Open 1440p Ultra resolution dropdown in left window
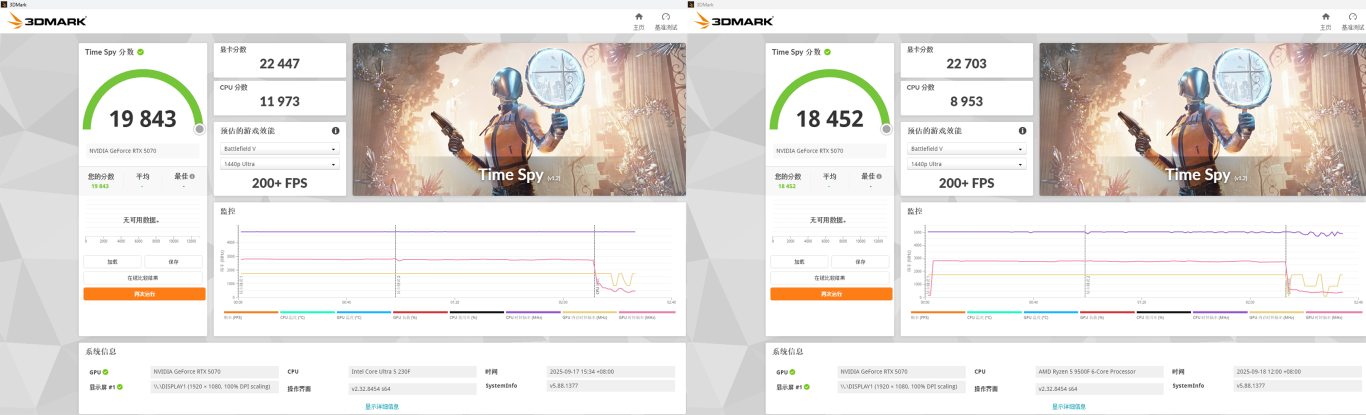The width and height of the screenshot is (1366, 415). tap(280, 164)
